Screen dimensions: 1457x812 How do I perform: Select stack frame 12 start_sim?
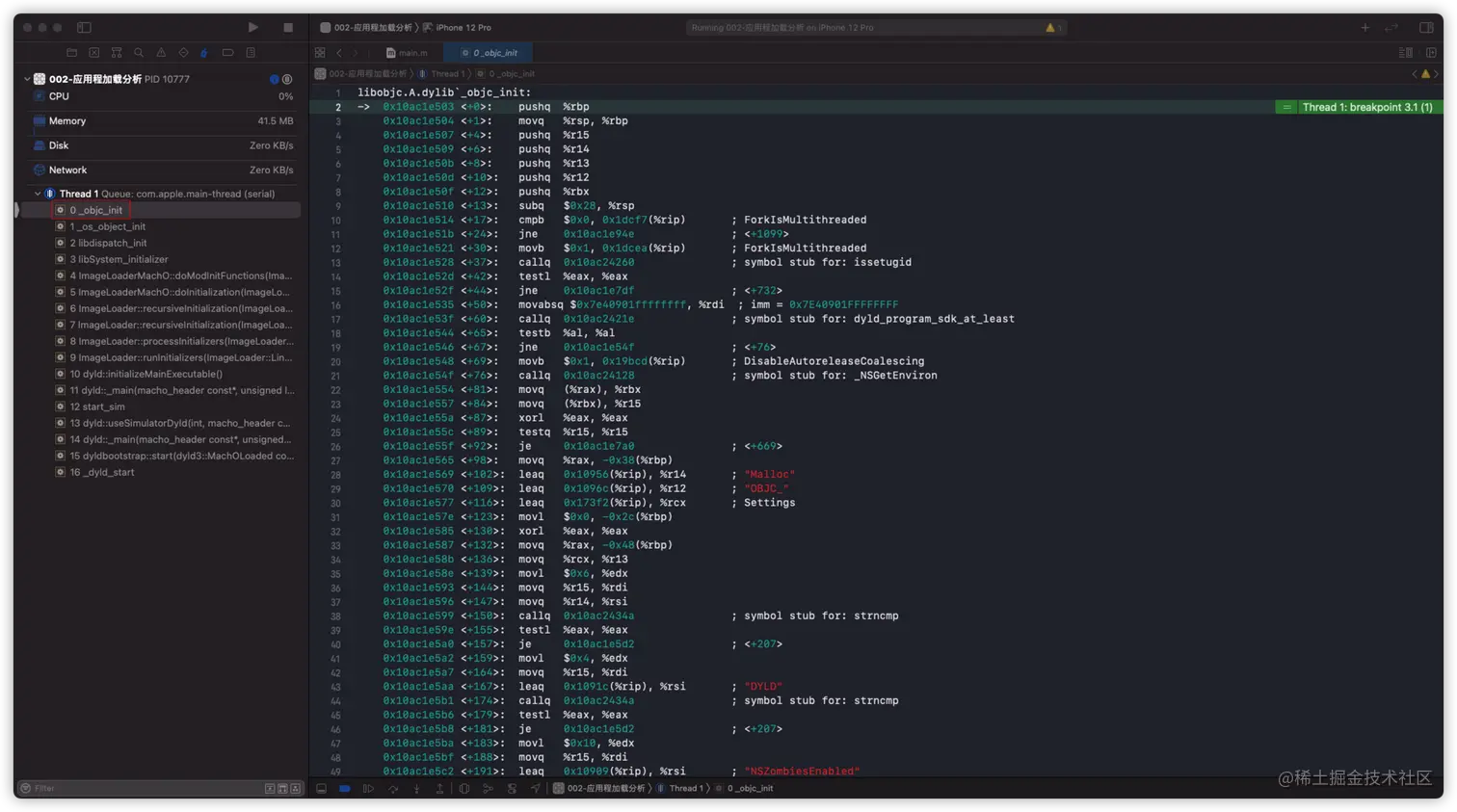click(161, 406)
